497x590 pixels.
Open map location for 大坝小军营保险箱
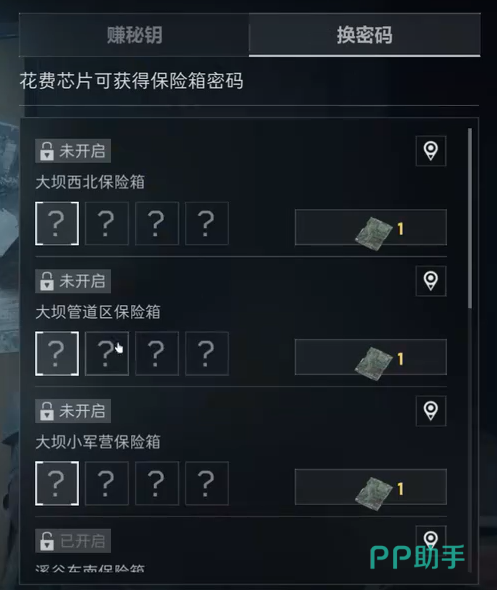[x=431, y=411]
